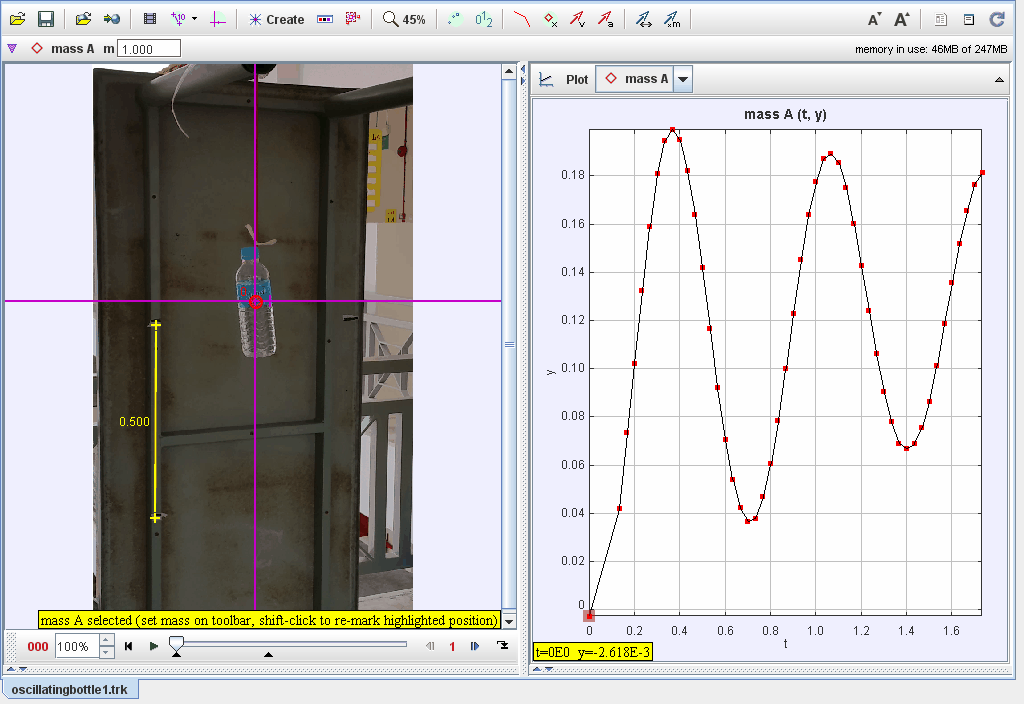This screenshot has height=704, width=1024.
Task: Select mass A in plot track selector
Action: pos(637,79)
